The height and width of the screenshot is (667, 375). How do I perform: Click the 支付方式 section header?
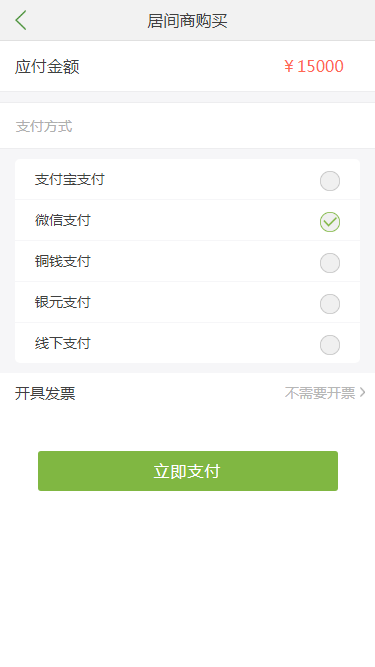click(44, 126)
